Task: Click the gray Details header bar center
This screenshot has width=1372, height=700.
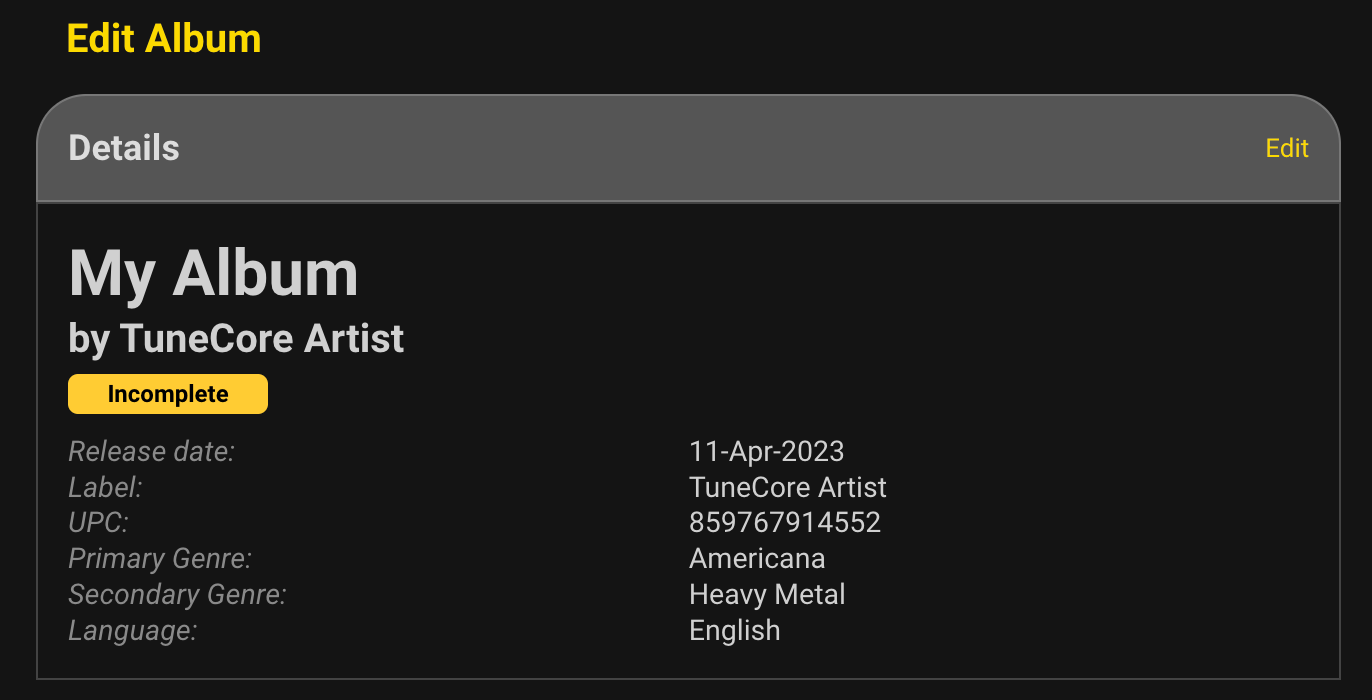Action: coord(688,149)
